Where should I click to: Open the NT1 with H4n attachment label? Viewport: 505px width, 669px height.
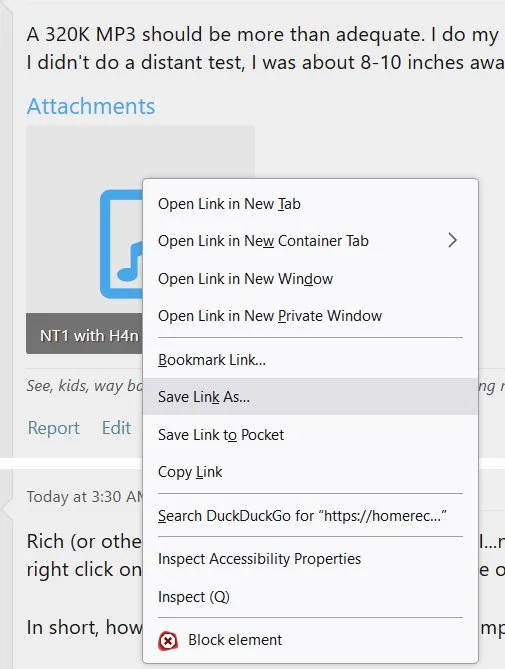pos(89,336)
